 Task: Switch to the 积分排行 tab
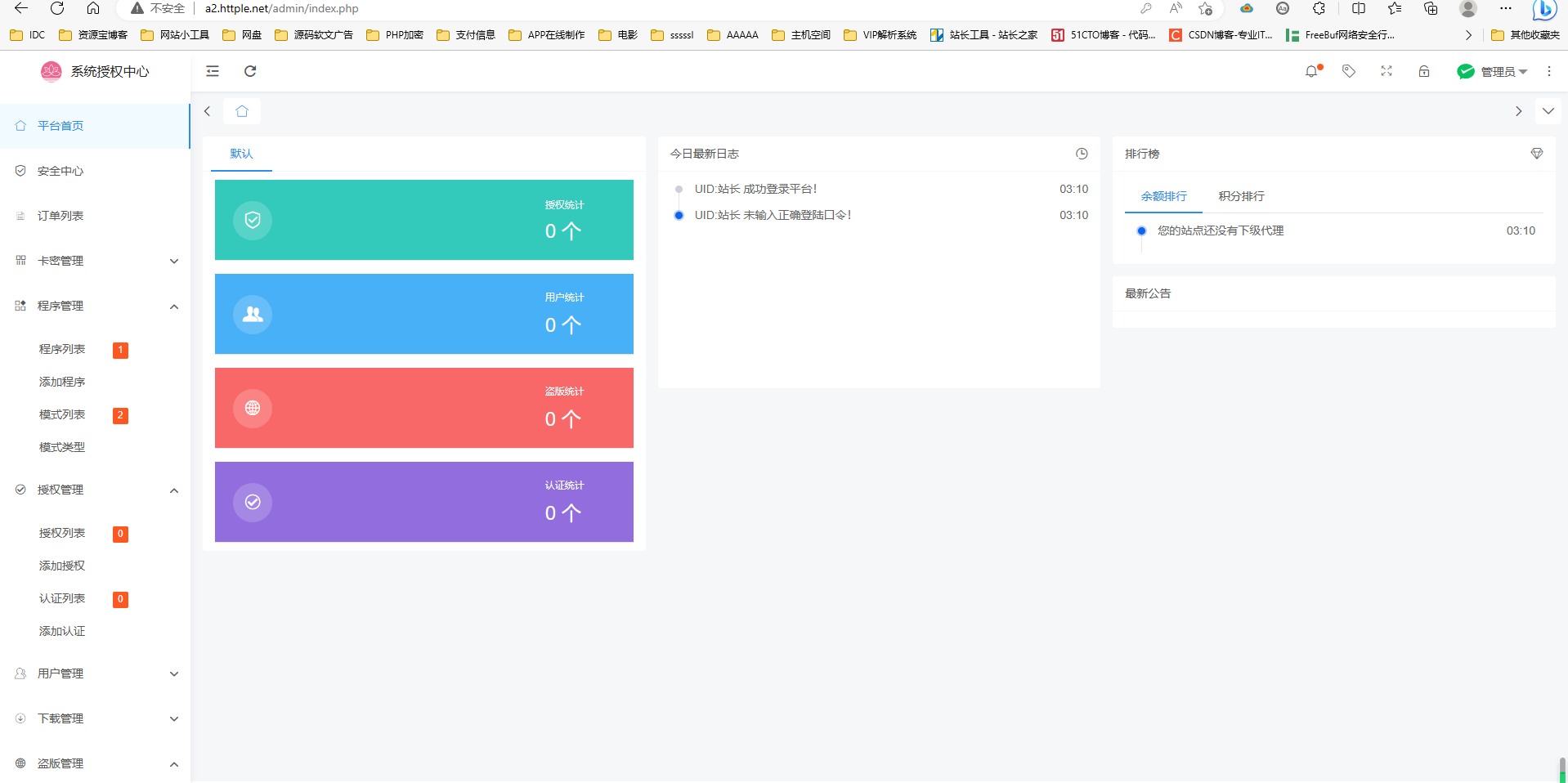1241,196
